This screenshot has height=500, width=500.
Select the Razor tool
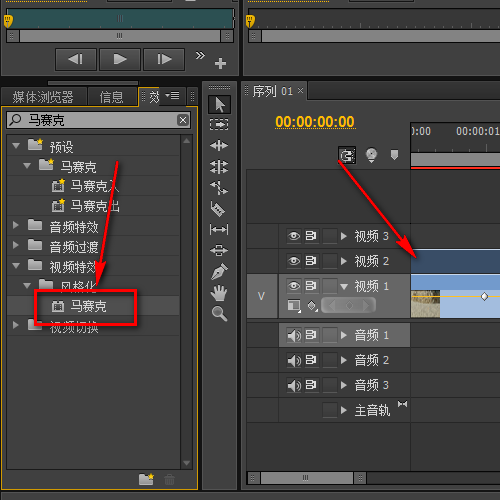[x=218, y=209]
